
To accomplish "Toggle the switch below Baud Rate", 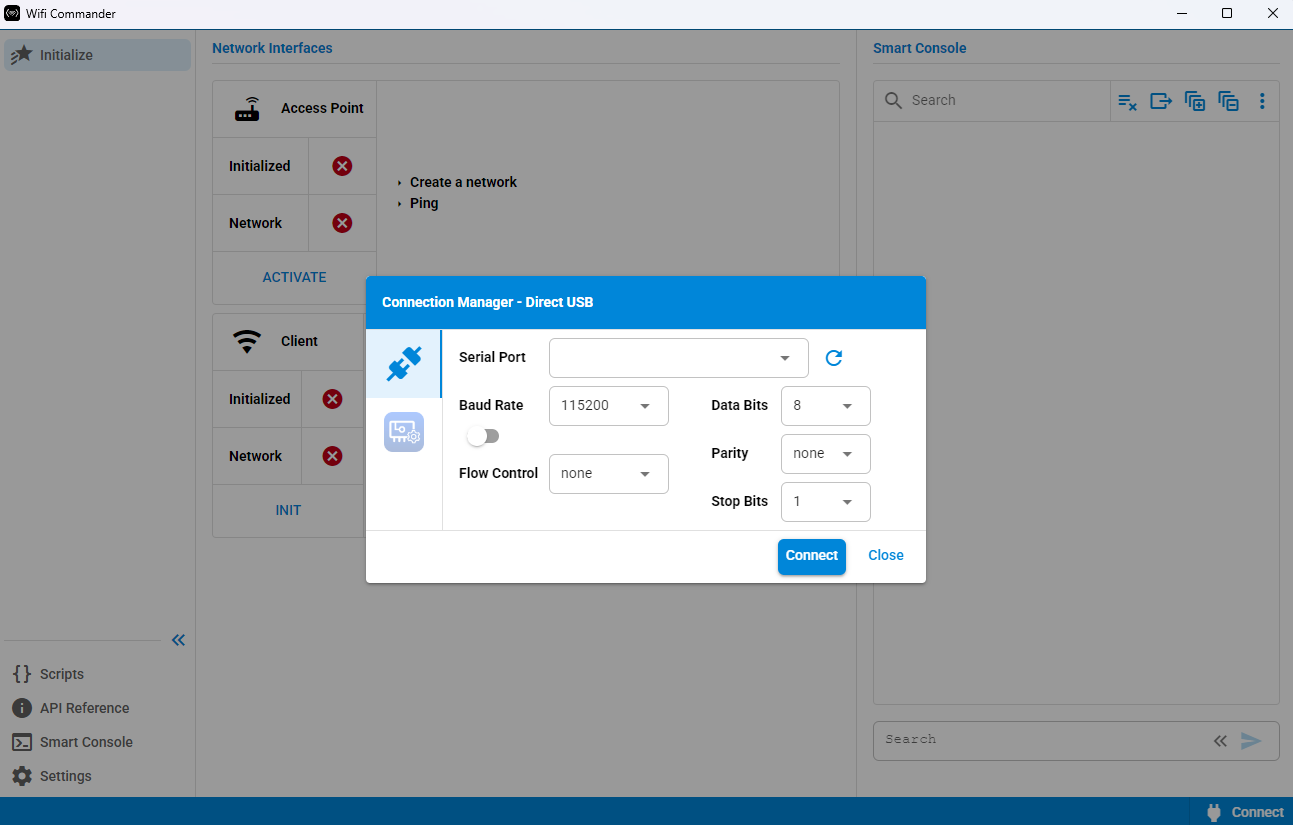I will point(483,436).
